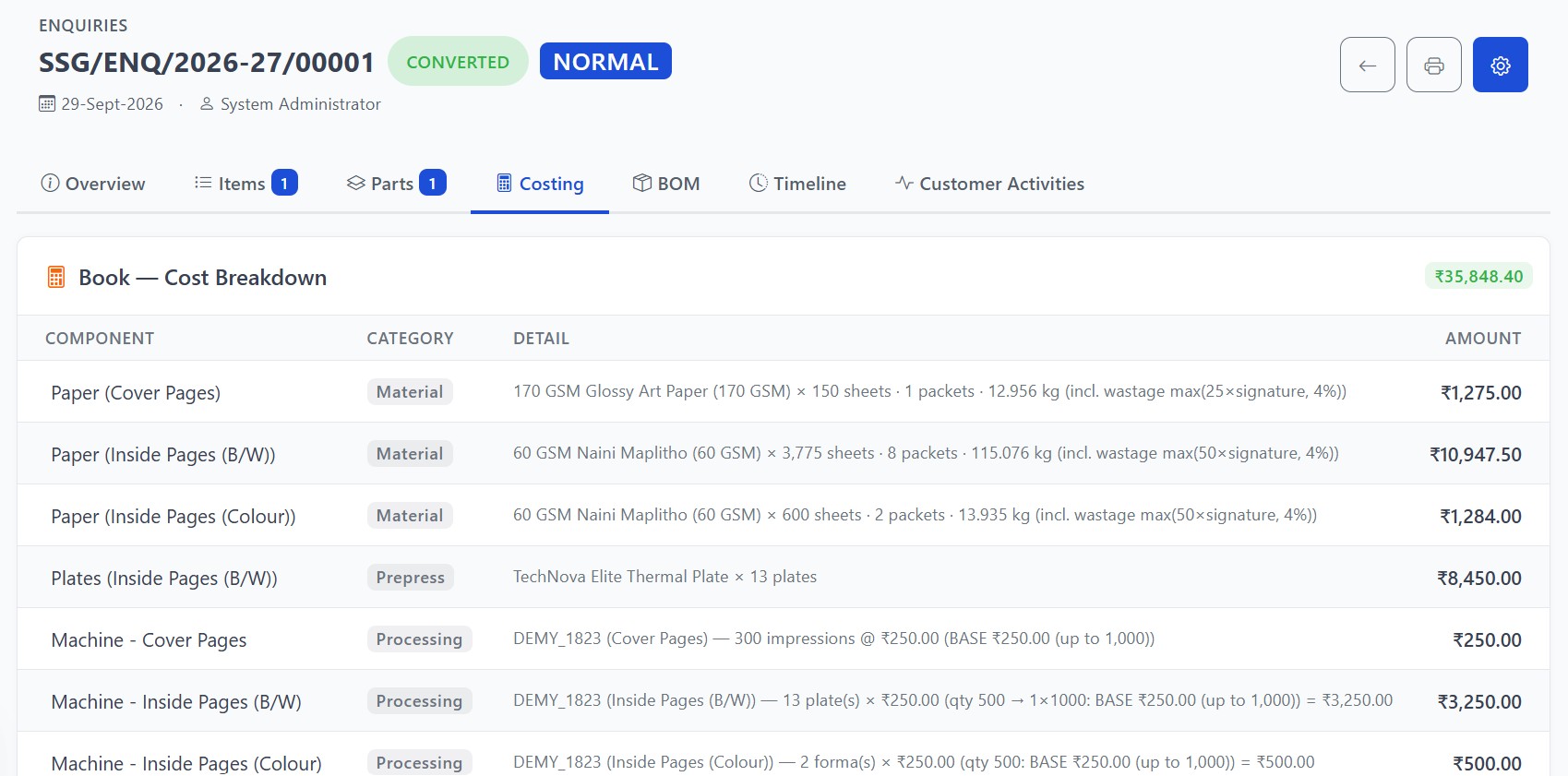Click the Items count badge

[284, 183]
